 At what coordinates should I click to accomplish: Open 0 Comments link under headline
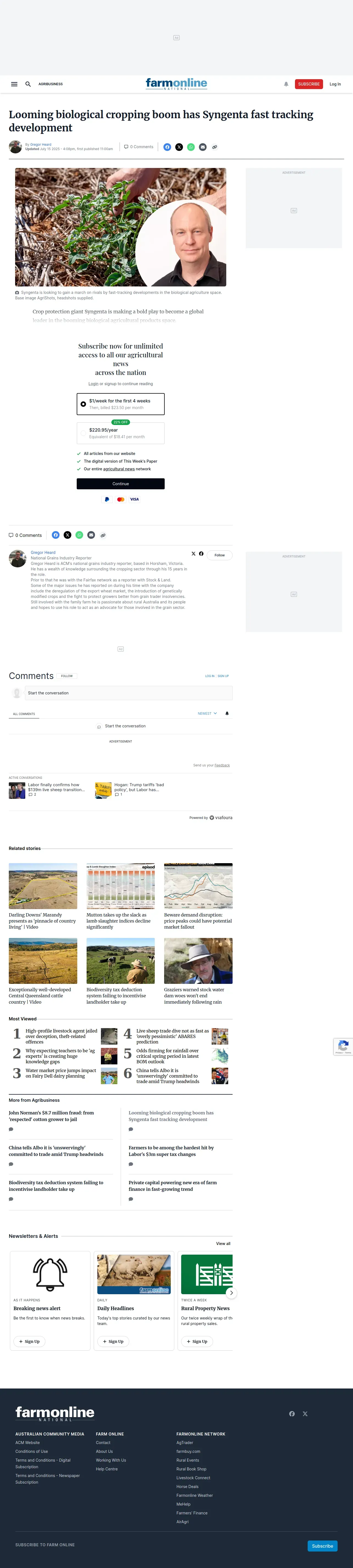[x=139, y=147]
